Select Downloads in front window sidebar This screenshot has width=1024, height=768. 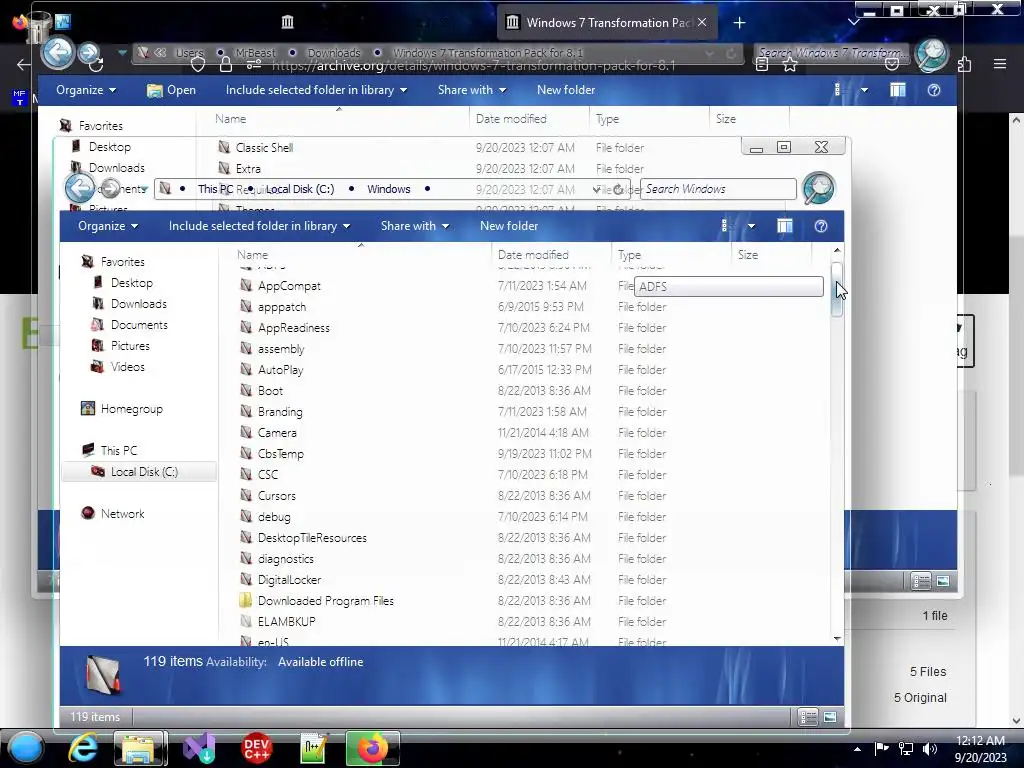coord(138,304)
